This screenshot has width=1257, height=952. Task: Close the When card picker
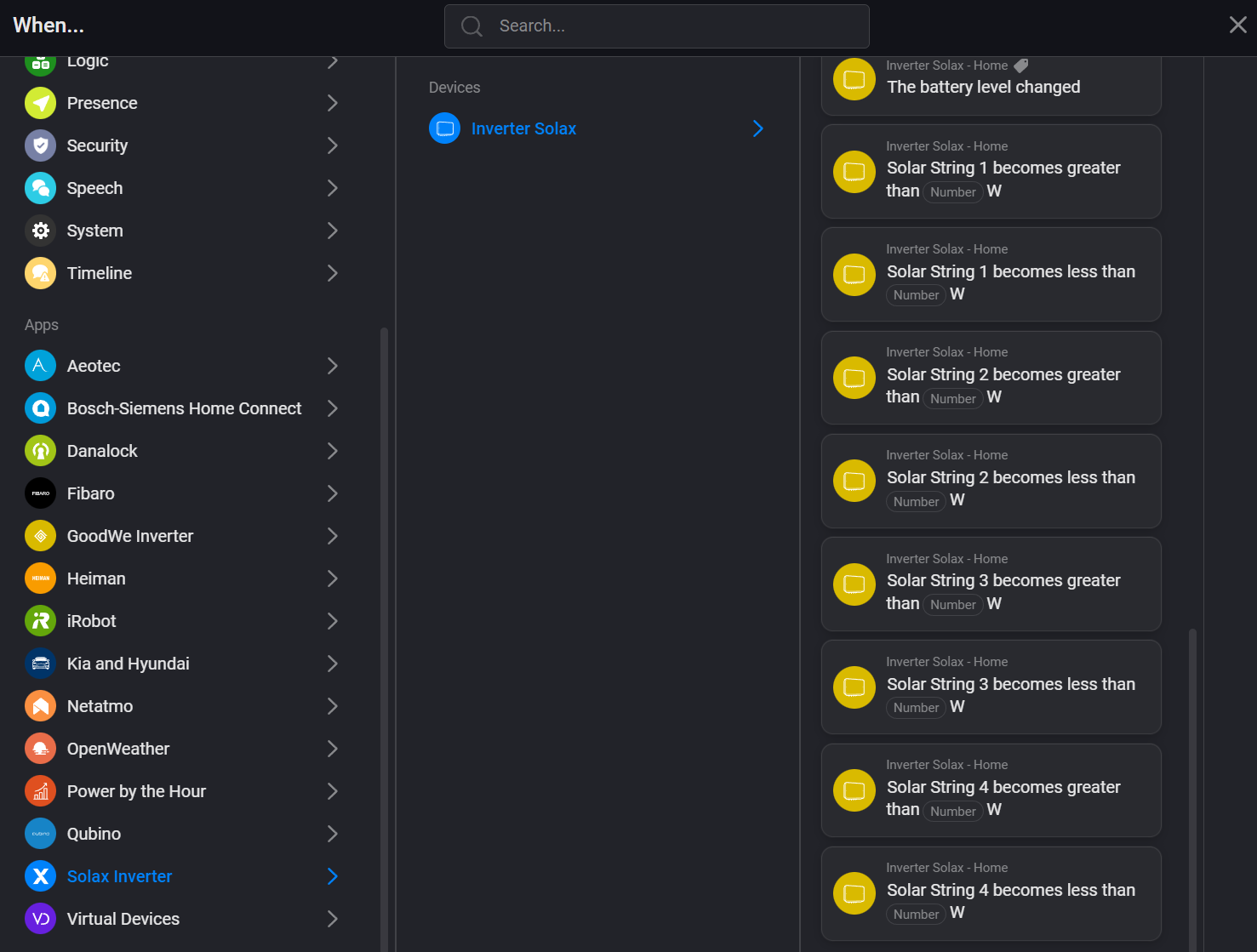tap(1238, 25)
